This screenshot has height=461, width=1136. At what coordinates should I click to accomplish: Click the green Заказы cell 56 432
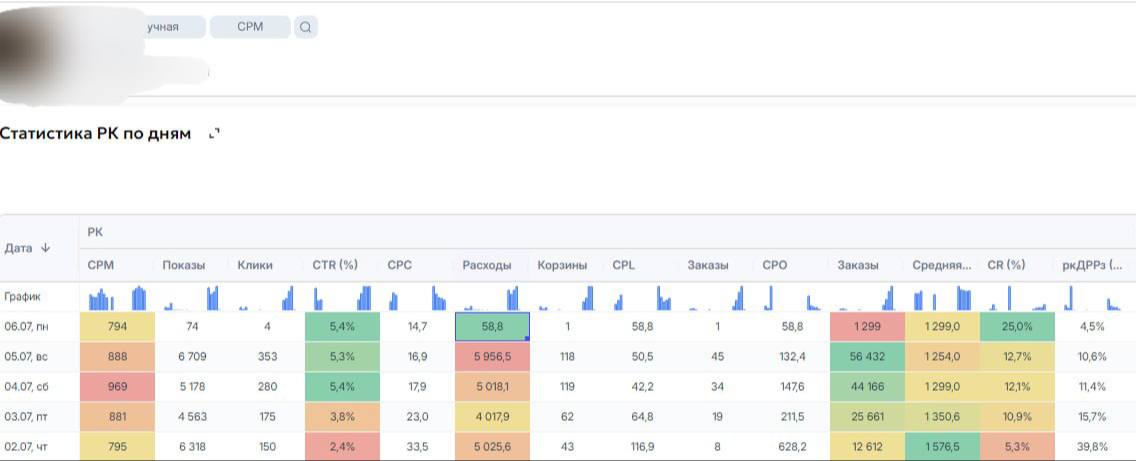(868, 357)
